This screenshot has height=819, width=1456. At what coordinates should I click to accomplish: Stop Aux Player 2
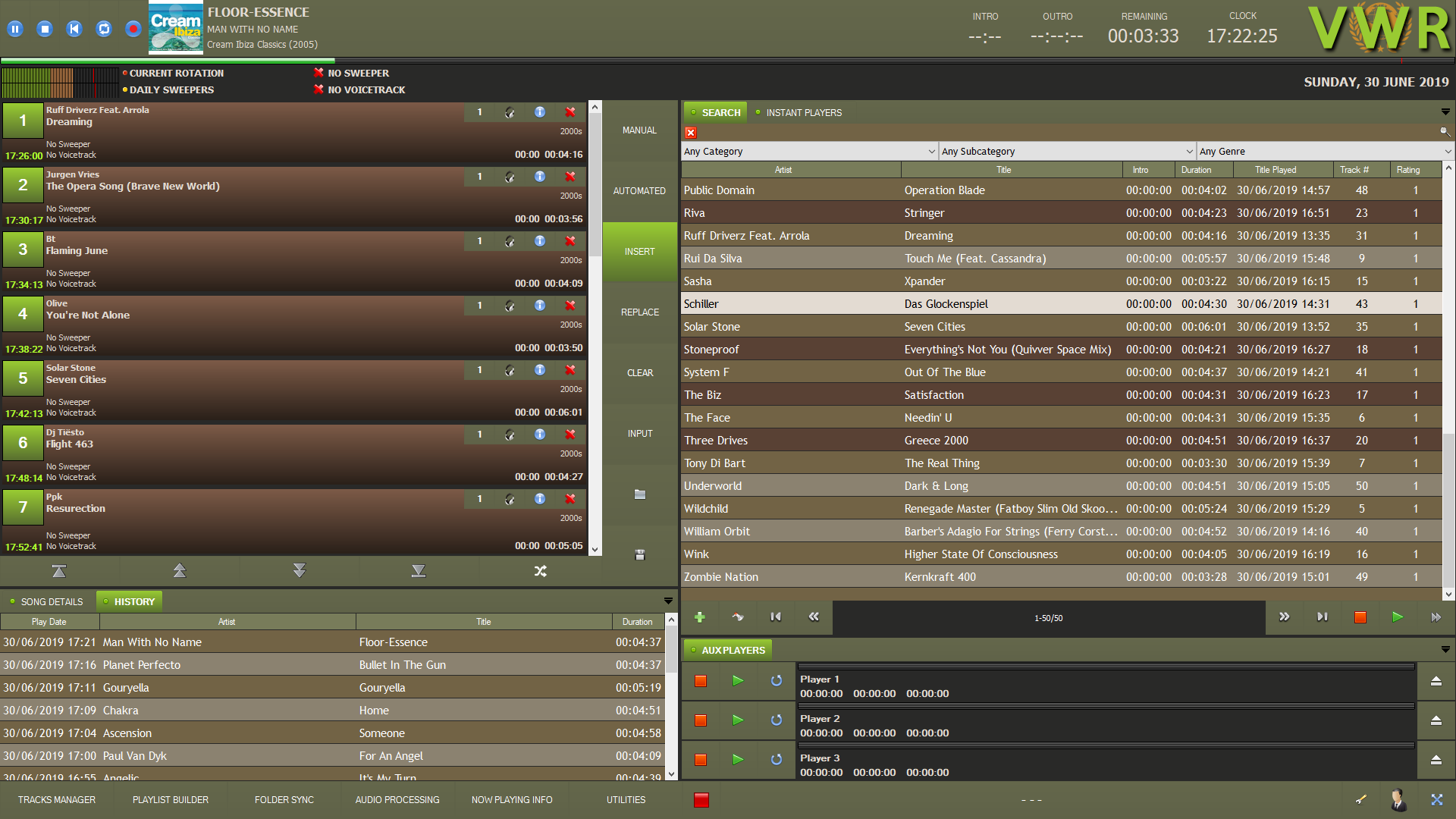(701, 720)
